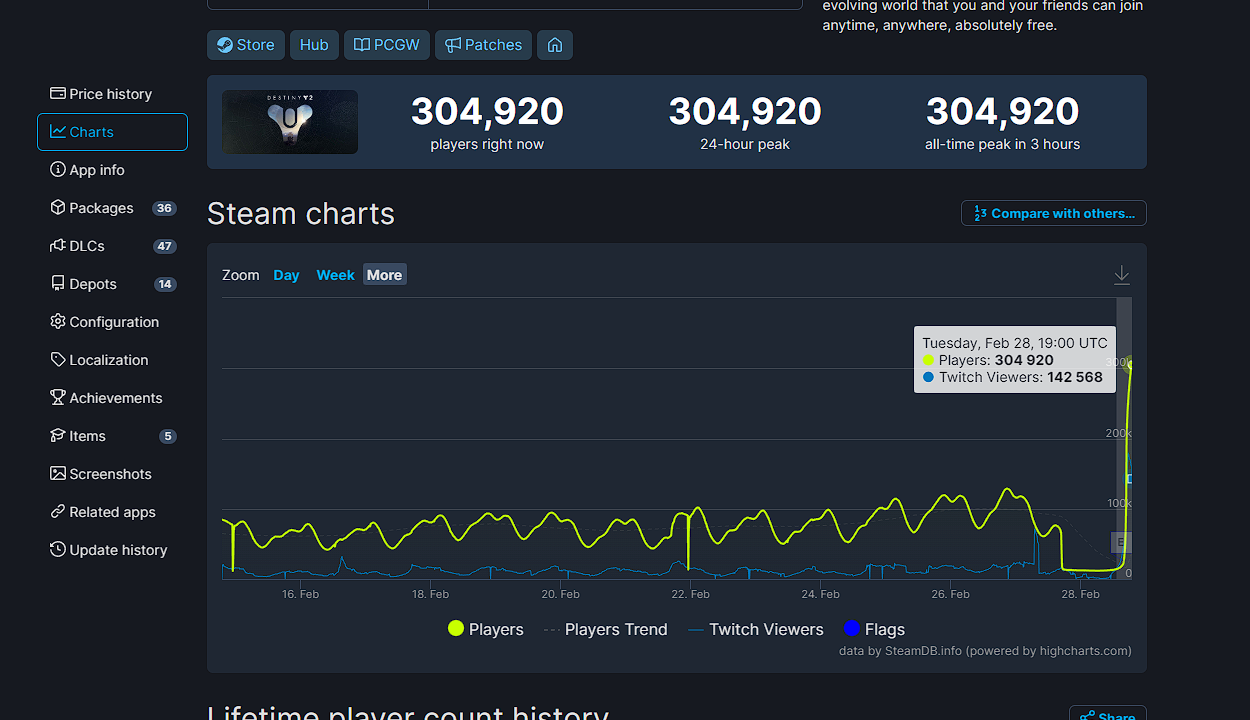Open Achievements sidebar page
Viewport: 1250px width, 720px height.
coord(115,398)
